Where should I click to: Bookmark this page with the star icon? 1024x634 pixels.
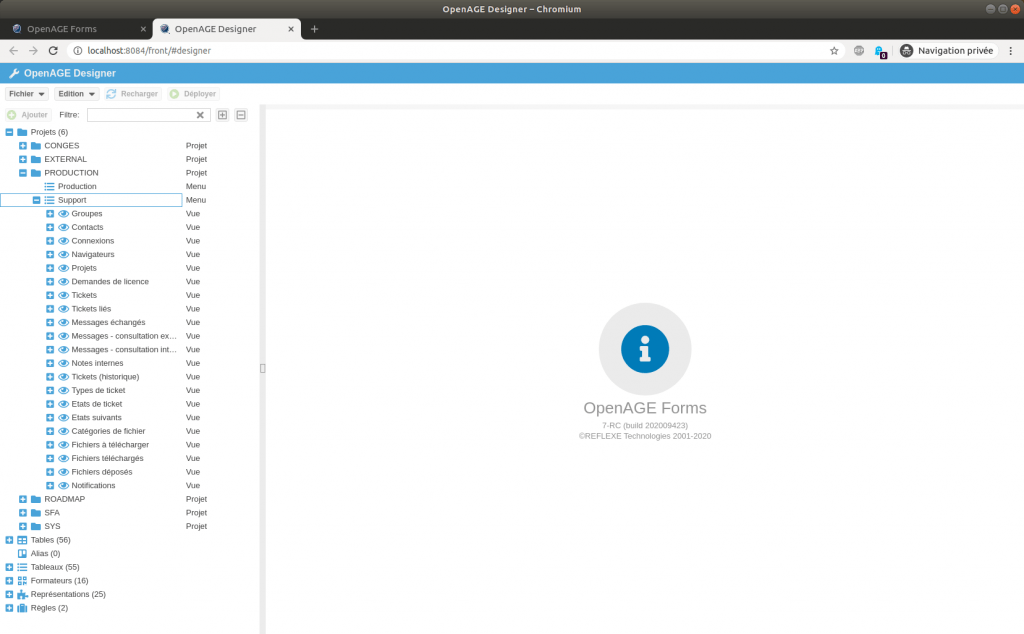[x=834, y=51]
